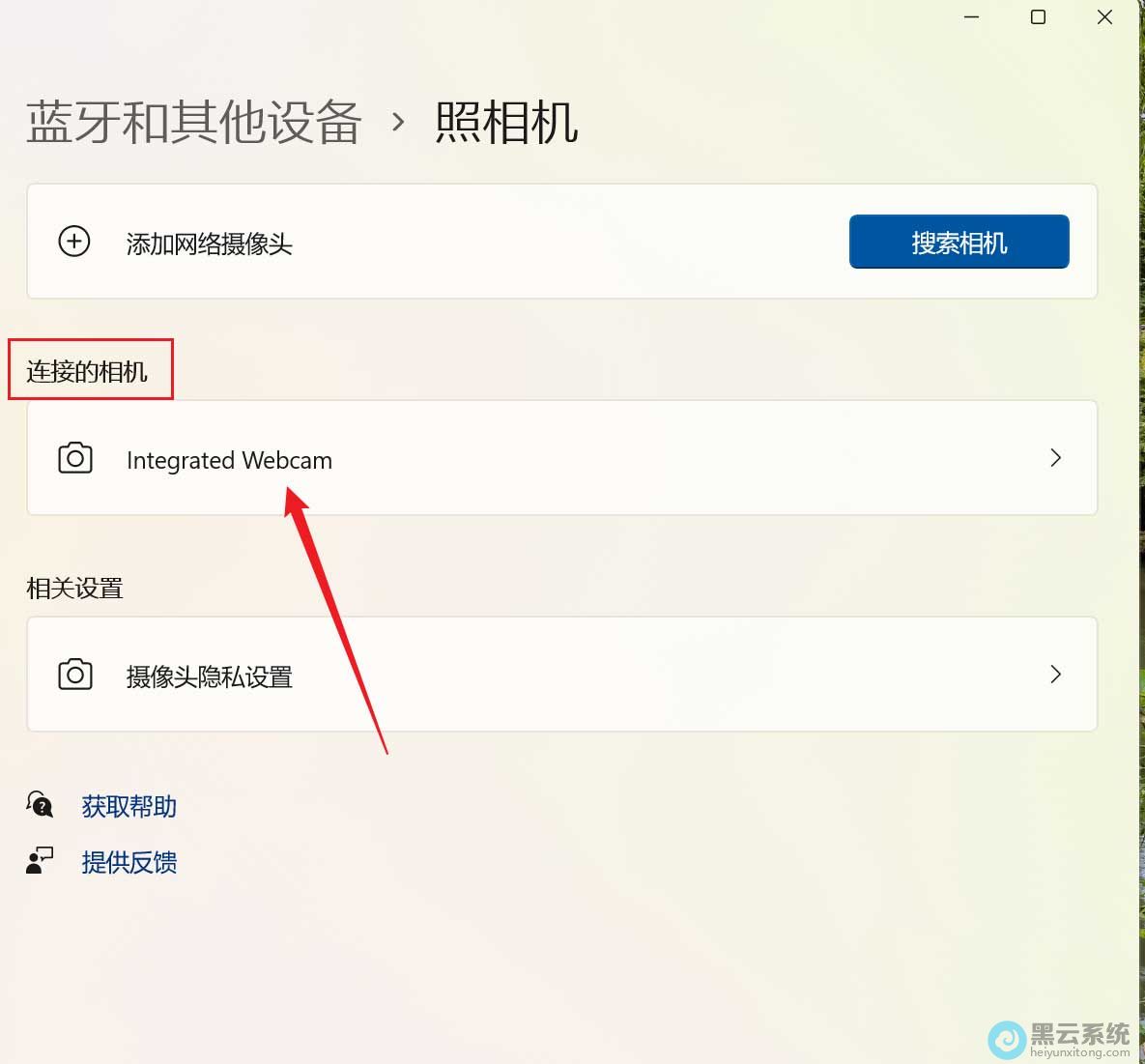
Task: Click the camera icon beside 摄像头隐私设置
Action: click(75, 675)
